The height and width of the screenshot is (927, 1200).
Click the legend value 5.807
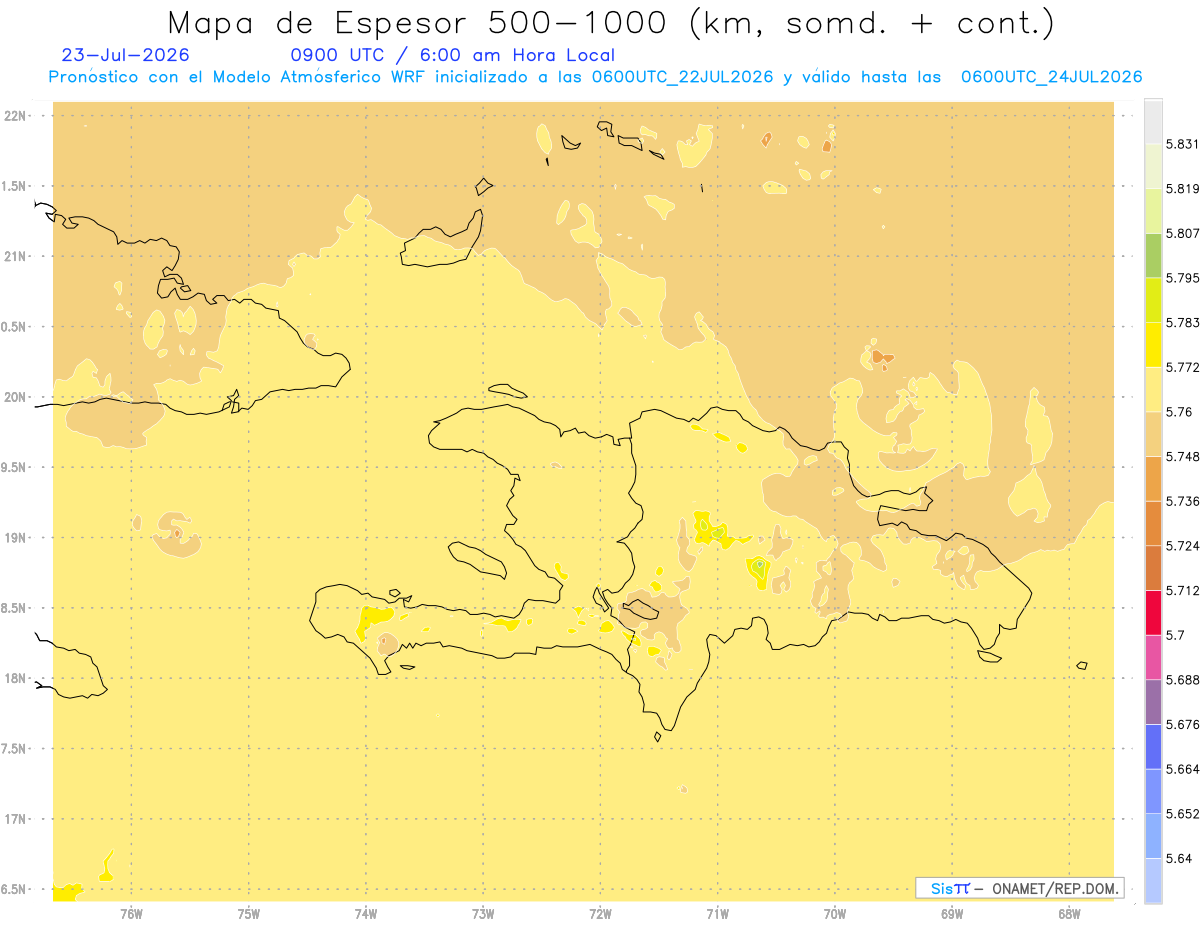(x=1182, y=233)
